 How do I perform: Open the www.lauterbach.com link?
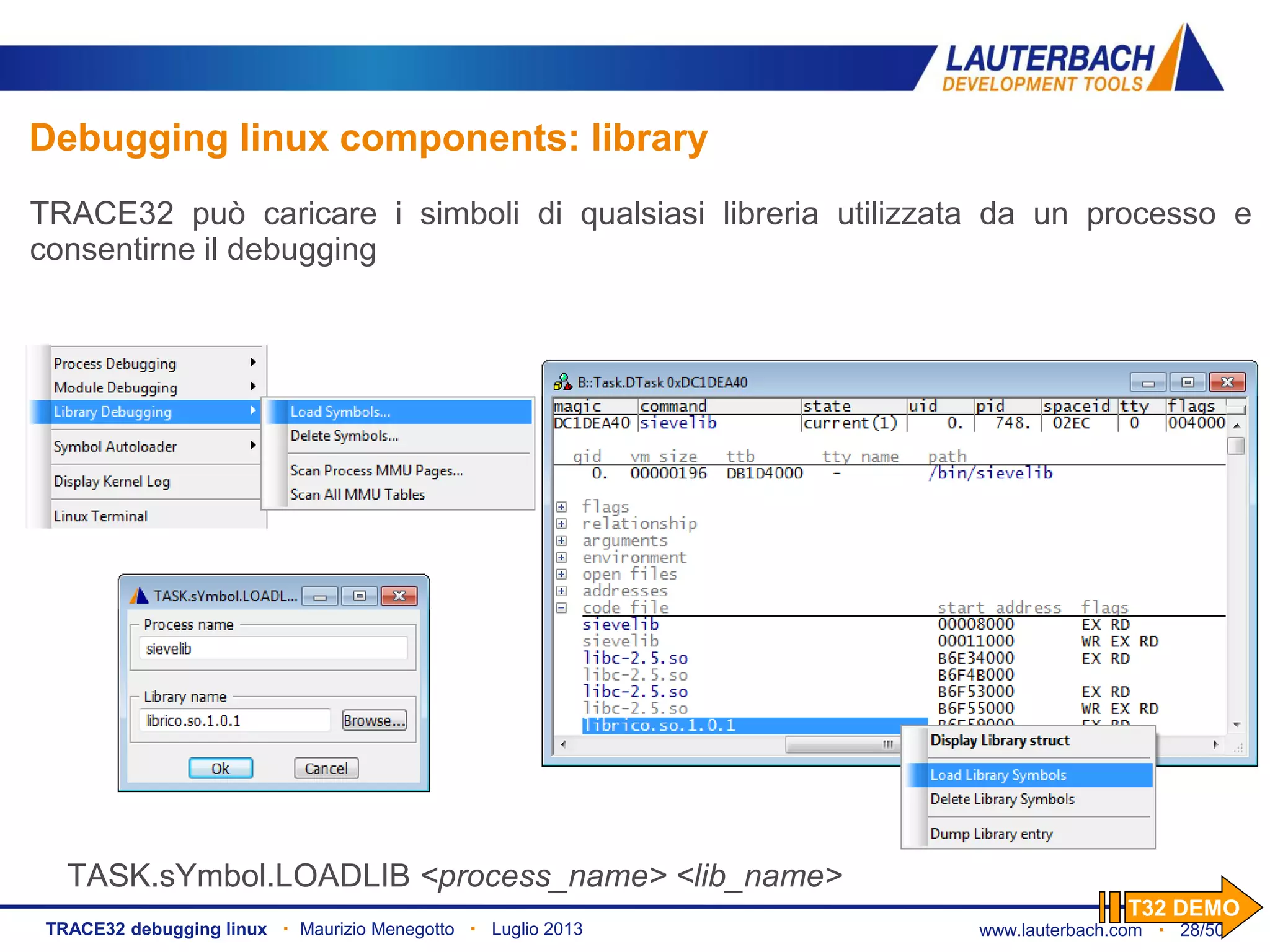coord(1060,930)
